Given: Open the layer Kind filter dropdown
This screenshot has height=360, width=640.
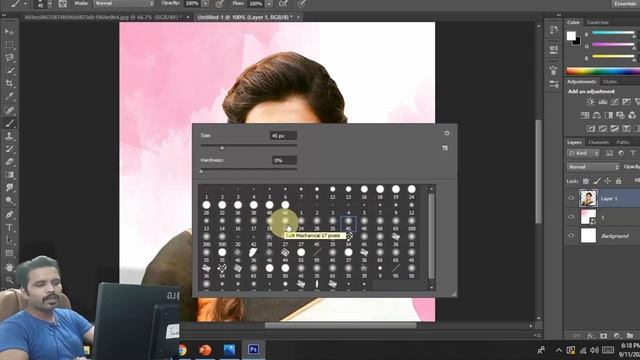Looking at the screenshot, I should pos(583,153).
